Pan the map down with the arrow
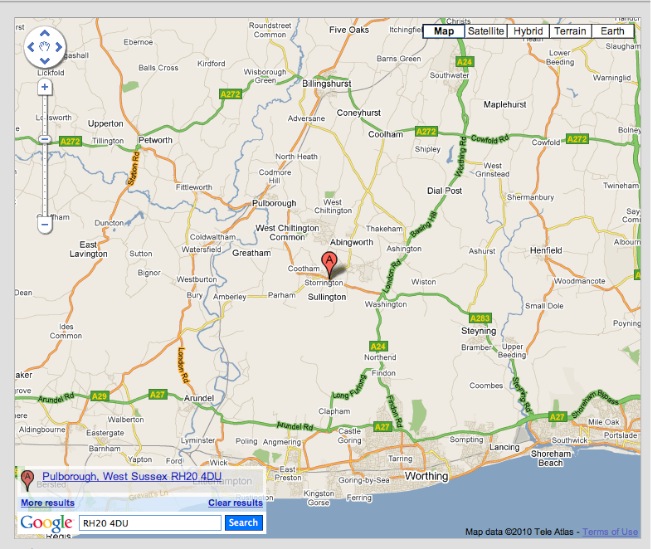The width and height of the screenshot is (651, 549). [x=45, y=61]
